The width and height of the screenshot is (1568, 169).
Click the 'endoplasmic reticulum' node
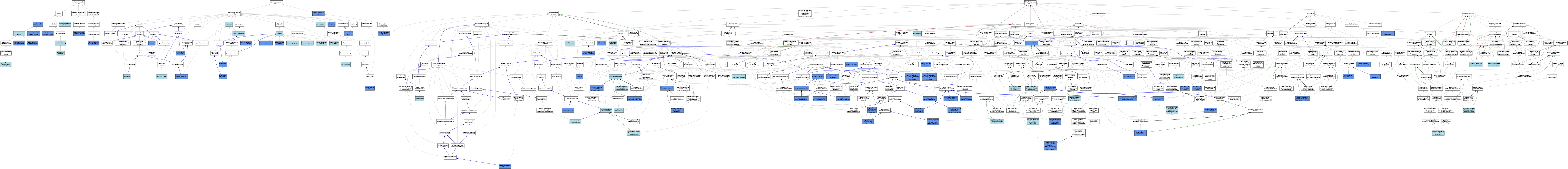[x=180, y=53]
